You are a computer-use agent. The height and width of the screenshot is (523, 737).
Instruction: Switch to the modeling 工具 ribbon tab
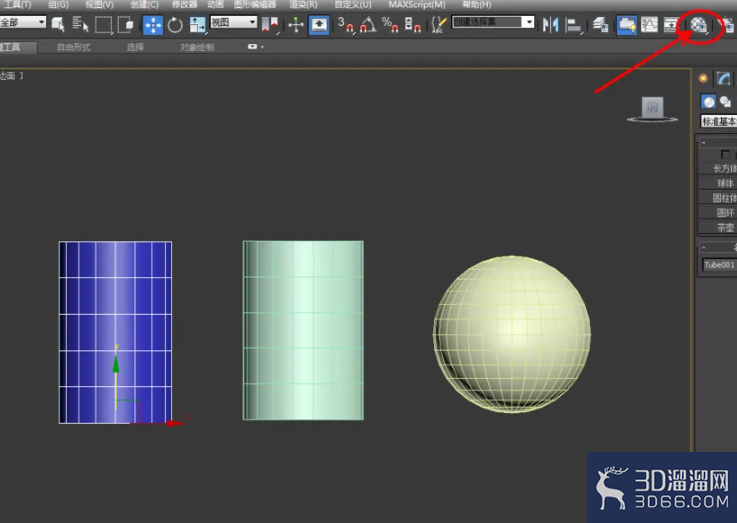click(17, 47)
